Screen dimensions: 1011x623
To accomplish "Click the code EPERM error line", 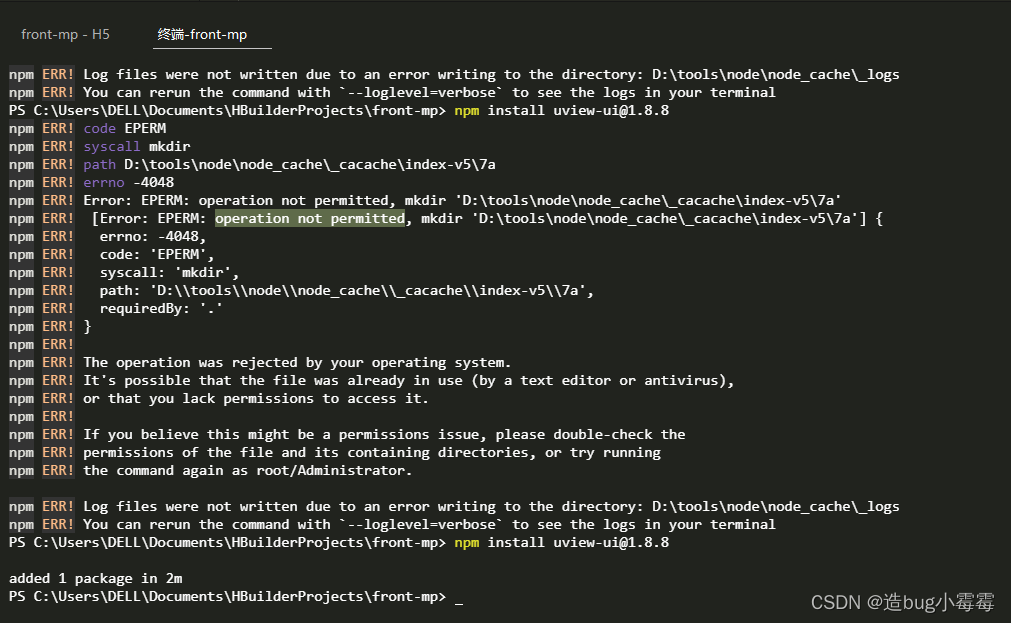I will [122, 128].
